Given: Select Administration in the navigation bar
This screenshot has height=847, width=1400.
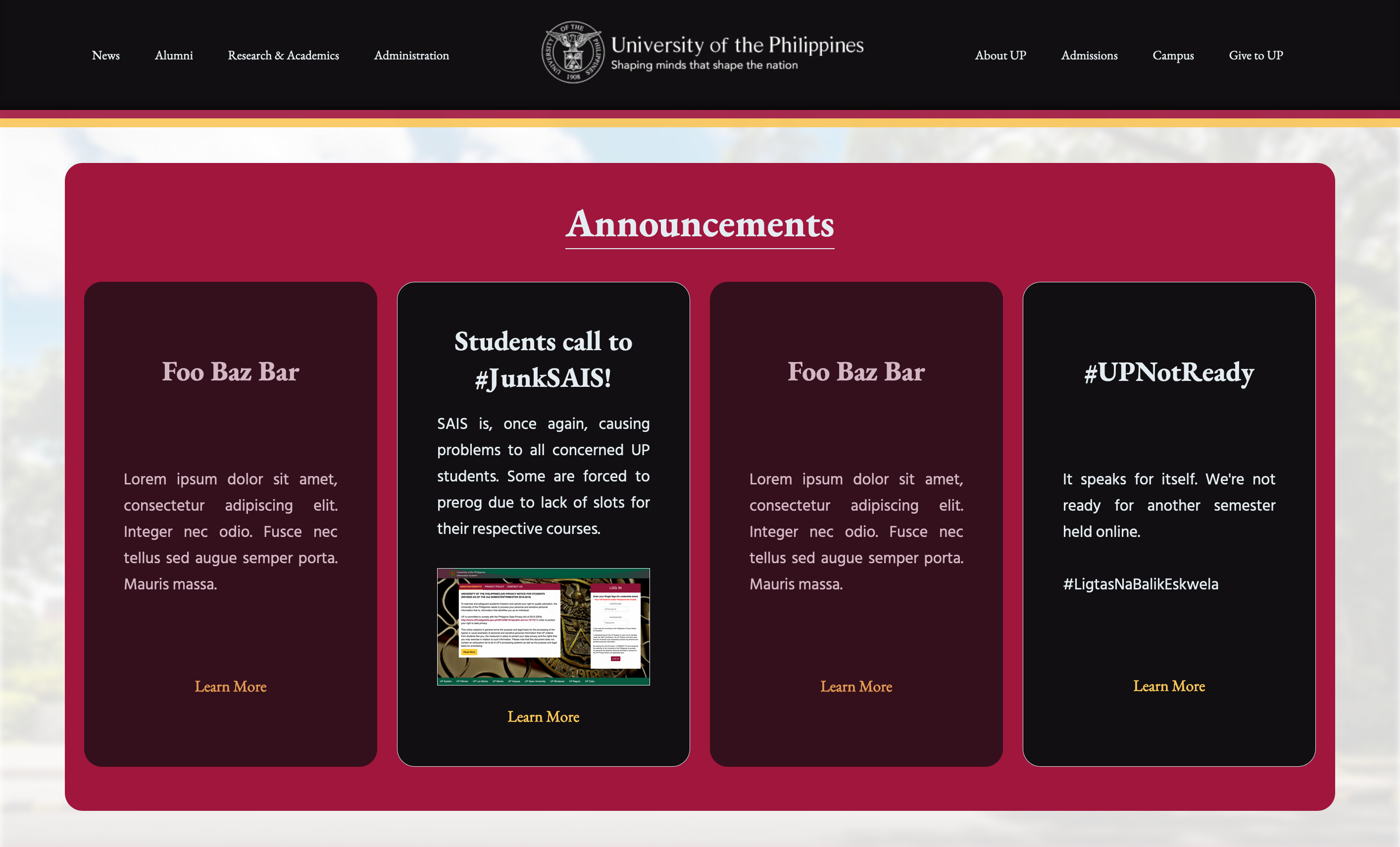Looking at the screenshot, I should click(x=411, y=55).
